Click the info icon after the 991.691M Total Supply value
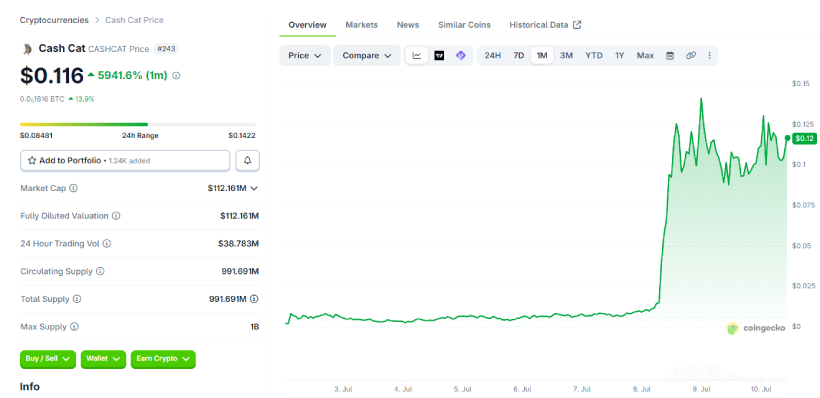 pyautogui.click(x=254, y=299)
